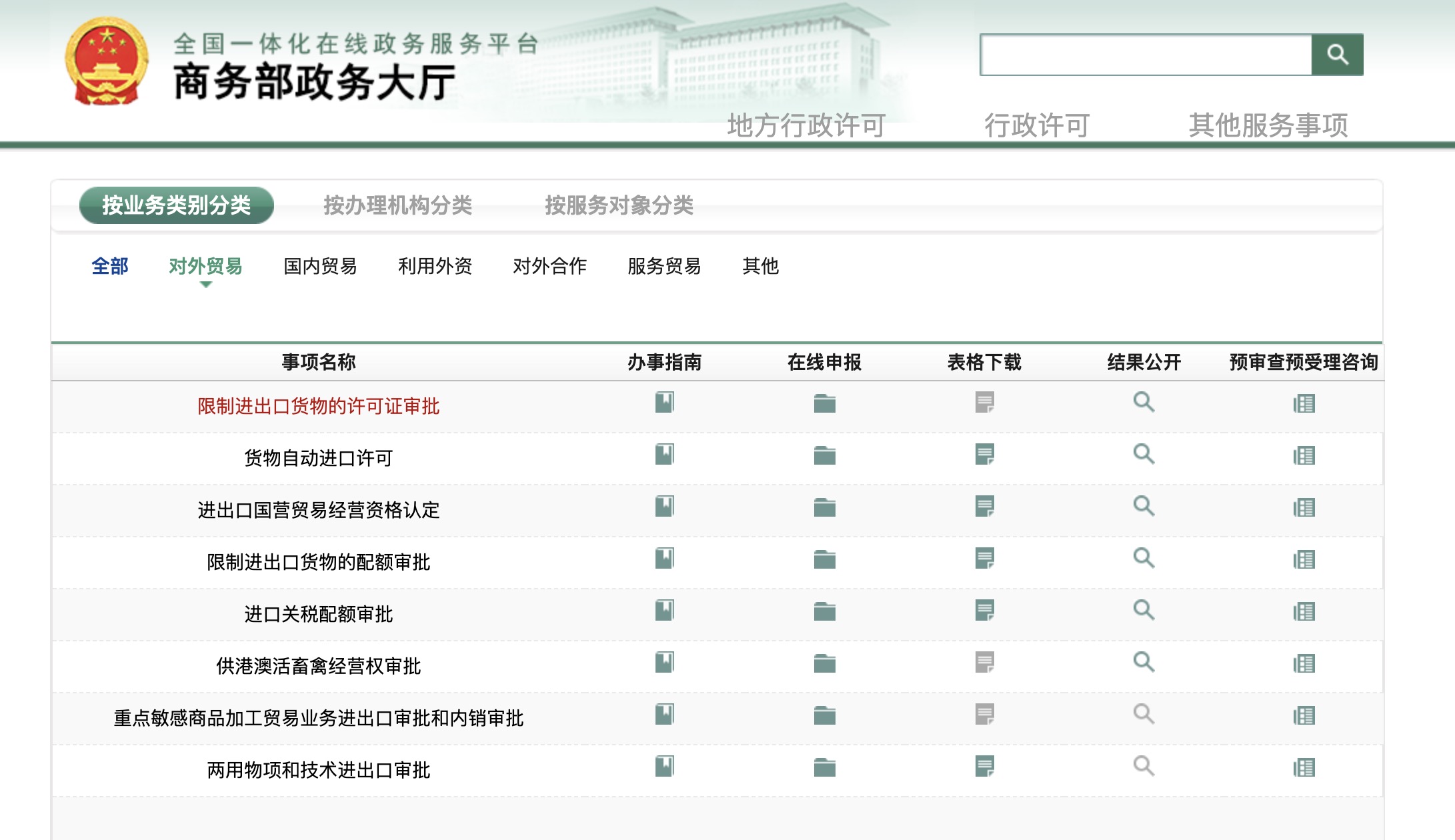Select the 服务贸易 category filter

point(663,267)
